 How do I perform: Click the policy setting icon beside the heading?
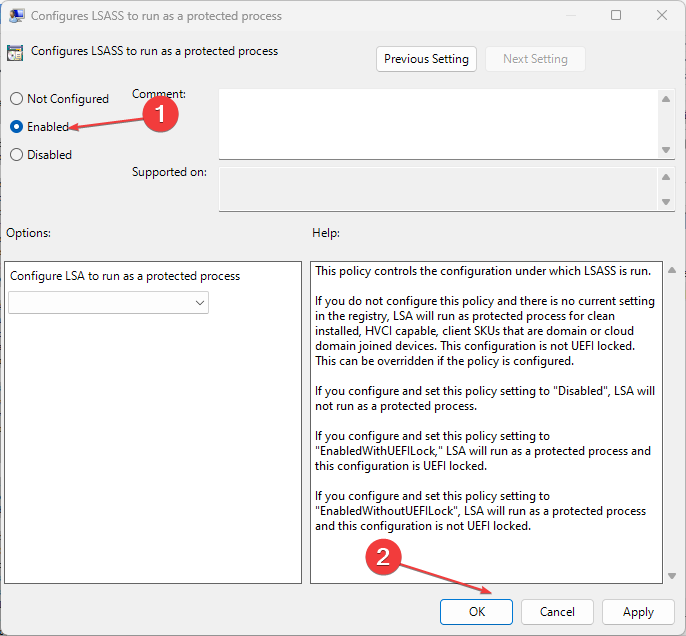pyautogui.click(x=15, y=53)
